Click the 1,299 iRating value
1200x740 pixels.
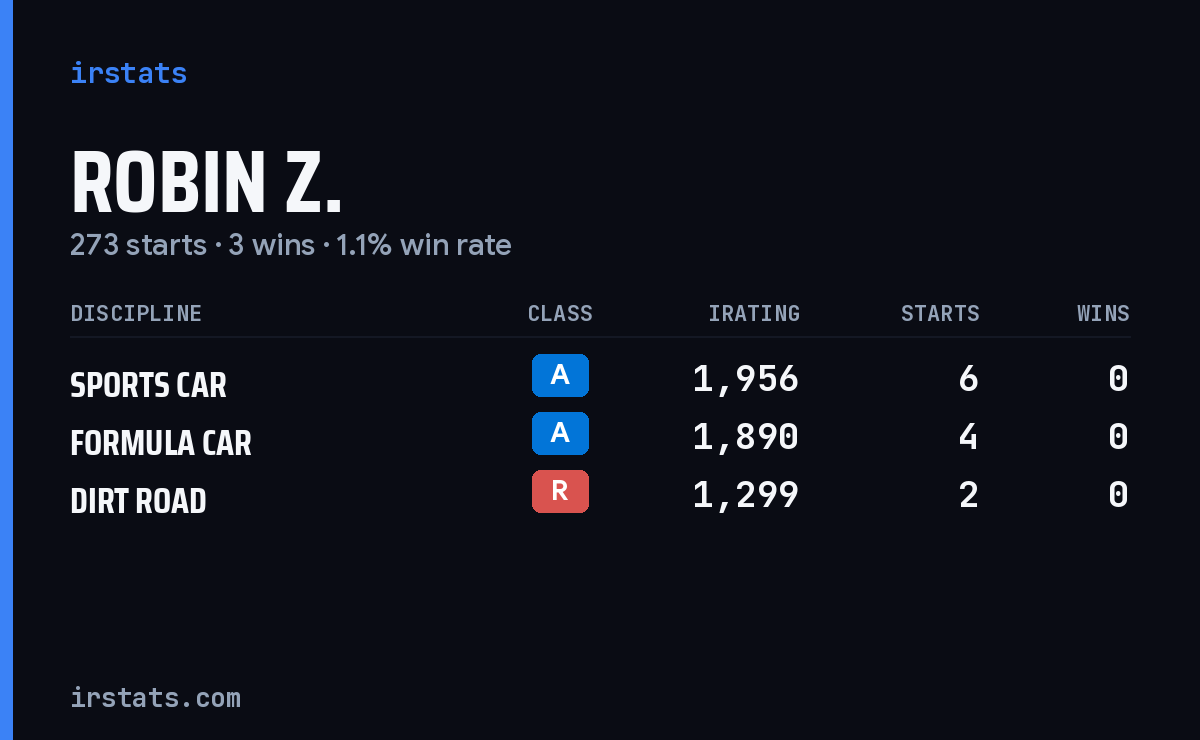click(746, 495)
